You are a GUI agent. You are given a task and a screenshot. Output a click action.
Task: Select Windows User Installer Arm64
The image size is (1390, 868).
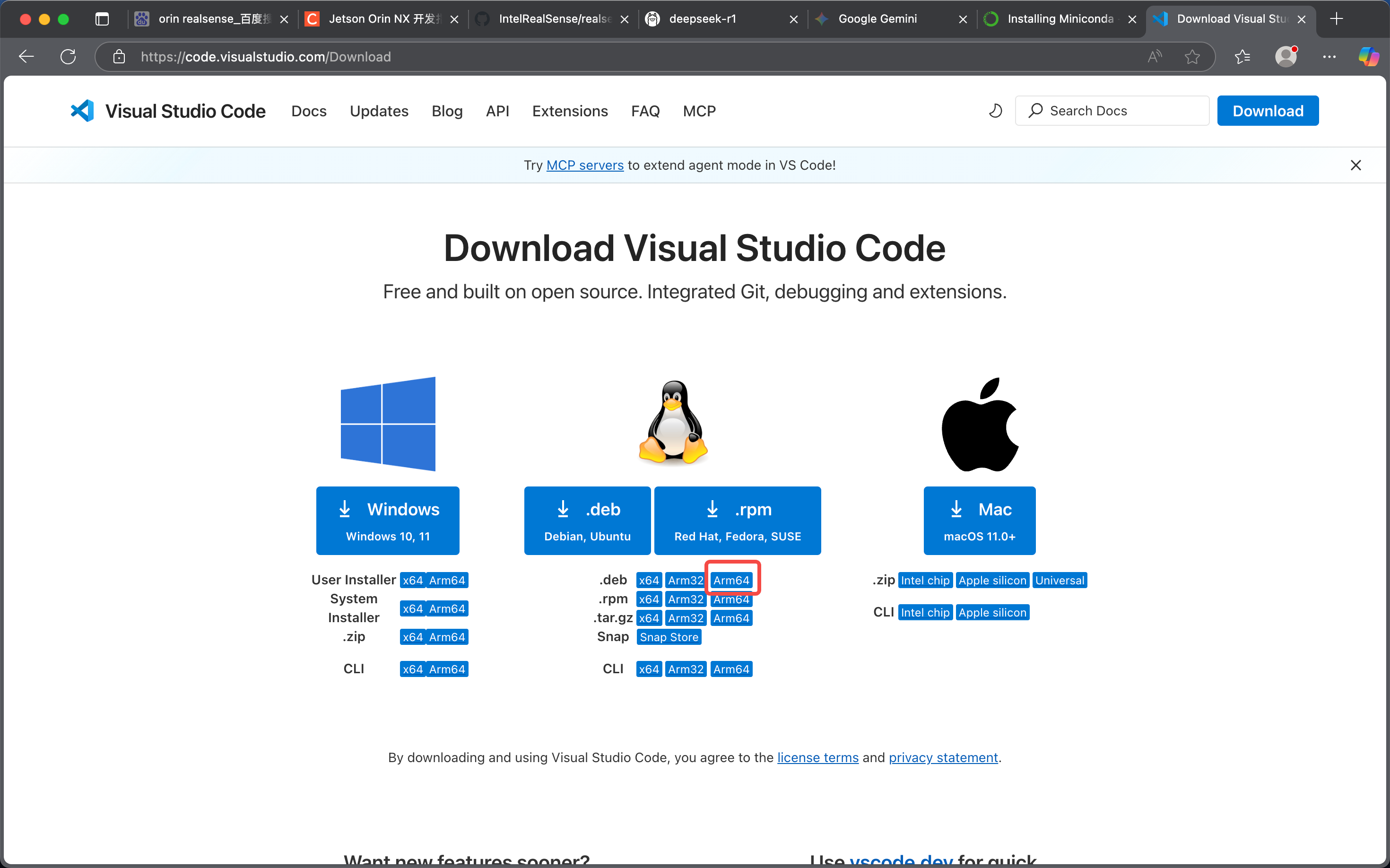(x=447, y=581)
